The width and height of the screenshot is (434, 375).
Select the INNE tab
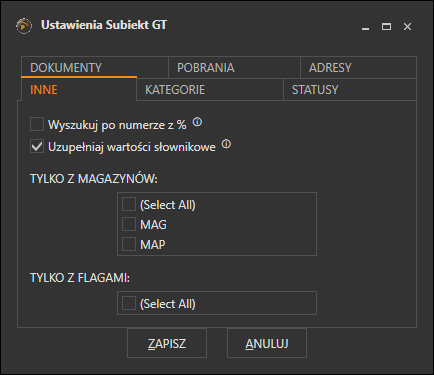click(79, 90)
